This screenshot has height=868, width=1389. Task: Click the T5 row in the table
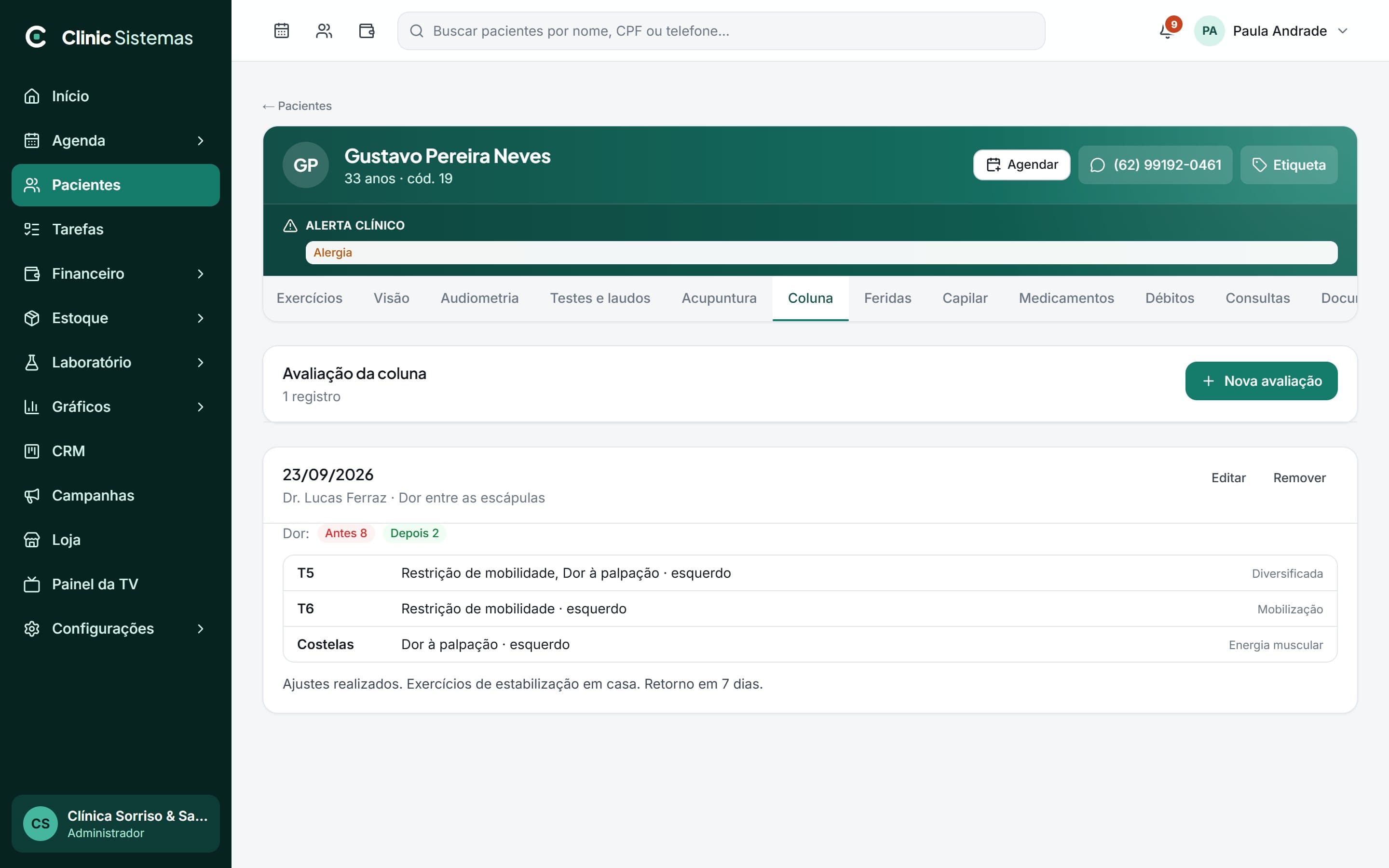point(810,573)
